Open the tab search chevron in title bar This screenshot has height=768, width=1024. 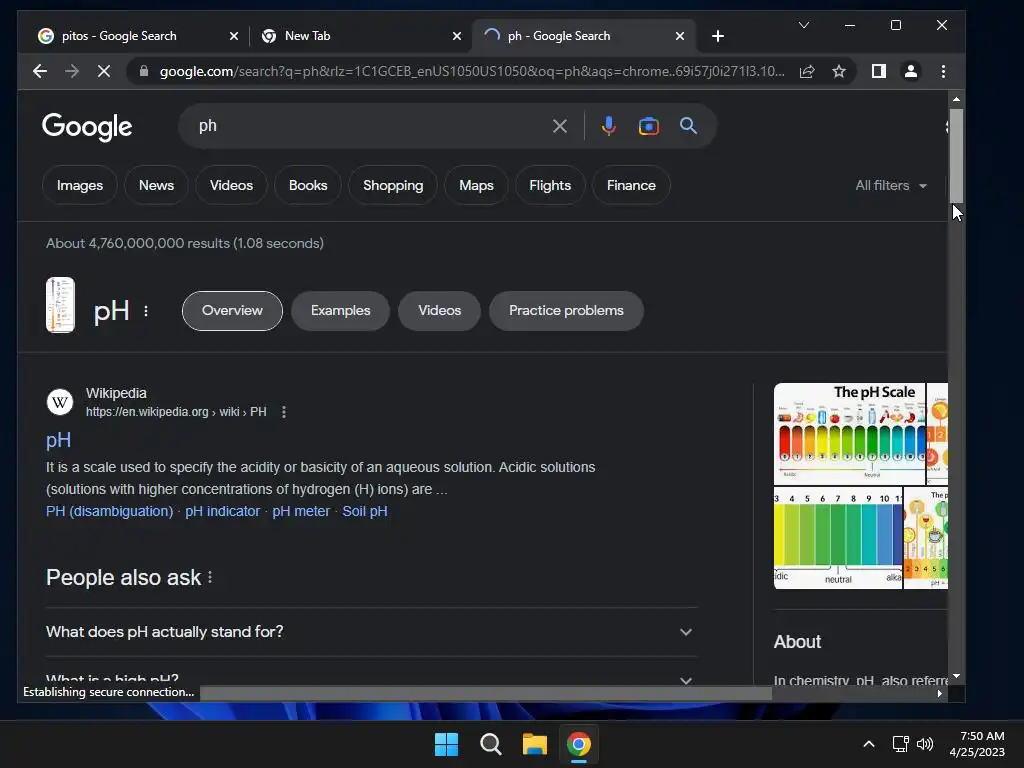coord(804,25)
